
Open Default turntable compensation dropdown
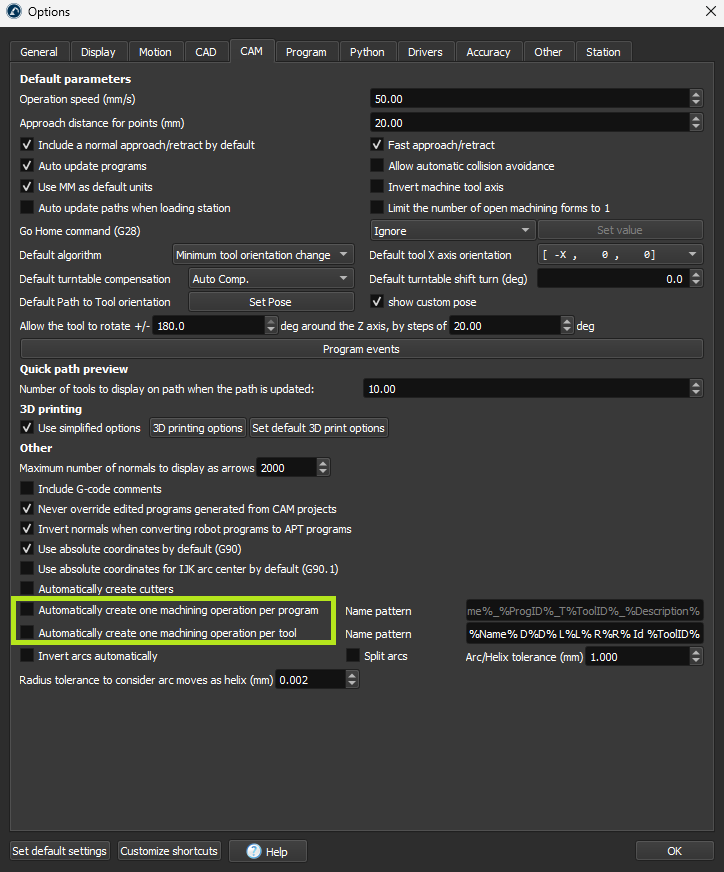click(x=270, y=279)
